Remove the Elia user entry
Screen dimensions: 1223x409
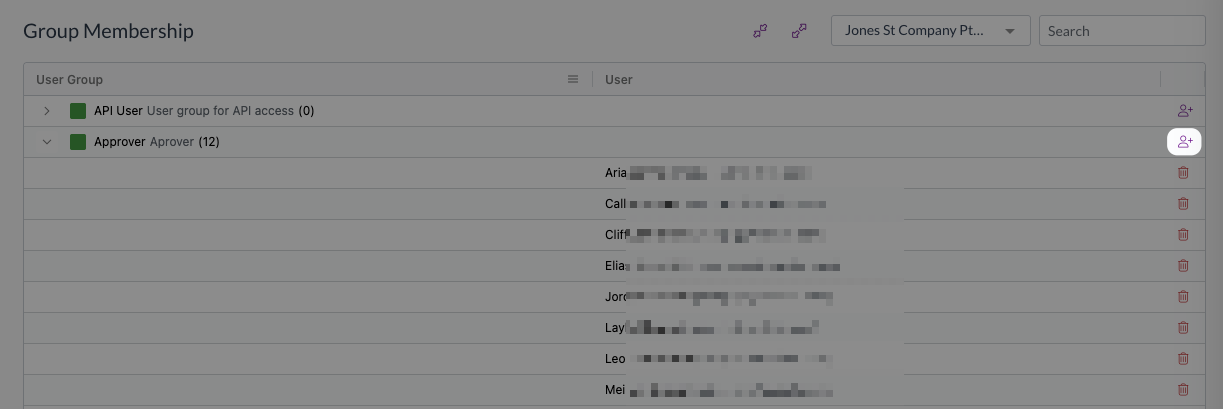click(x=1183, y=266)
